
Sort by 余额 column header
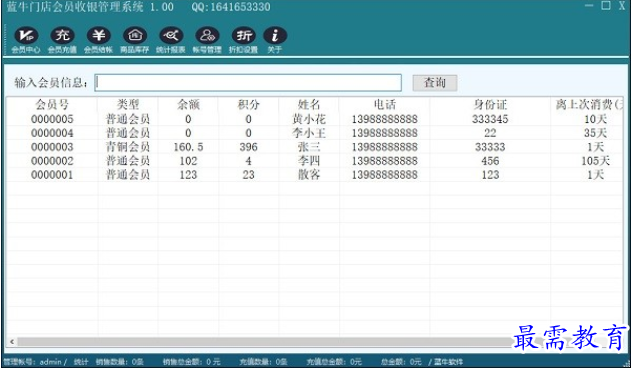188,105
